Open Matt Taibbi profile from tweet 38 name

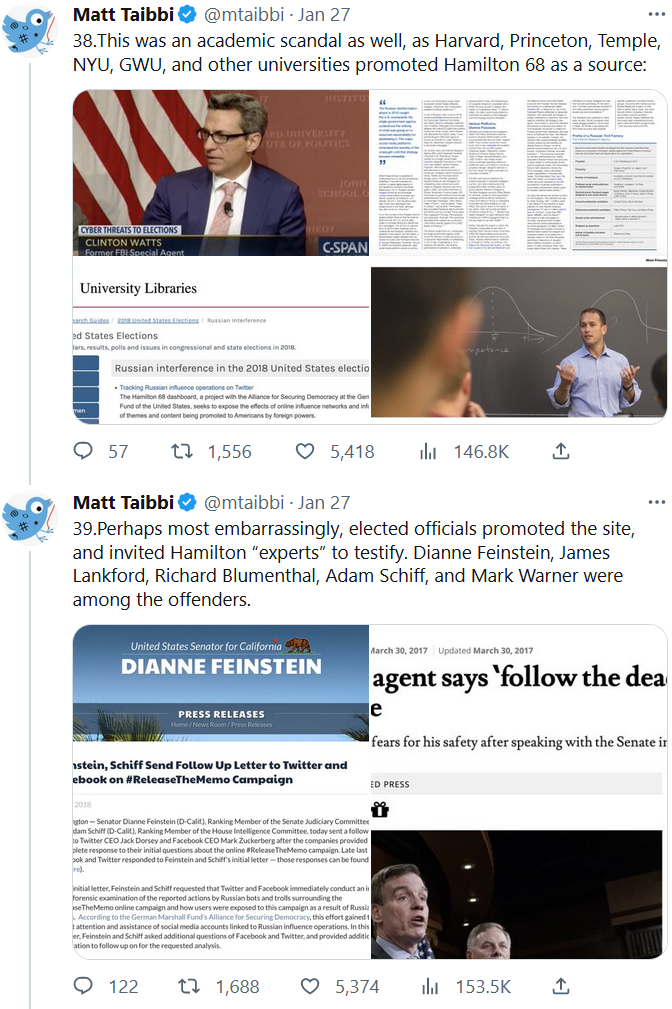pyautogui.click(x=123, y=14)
